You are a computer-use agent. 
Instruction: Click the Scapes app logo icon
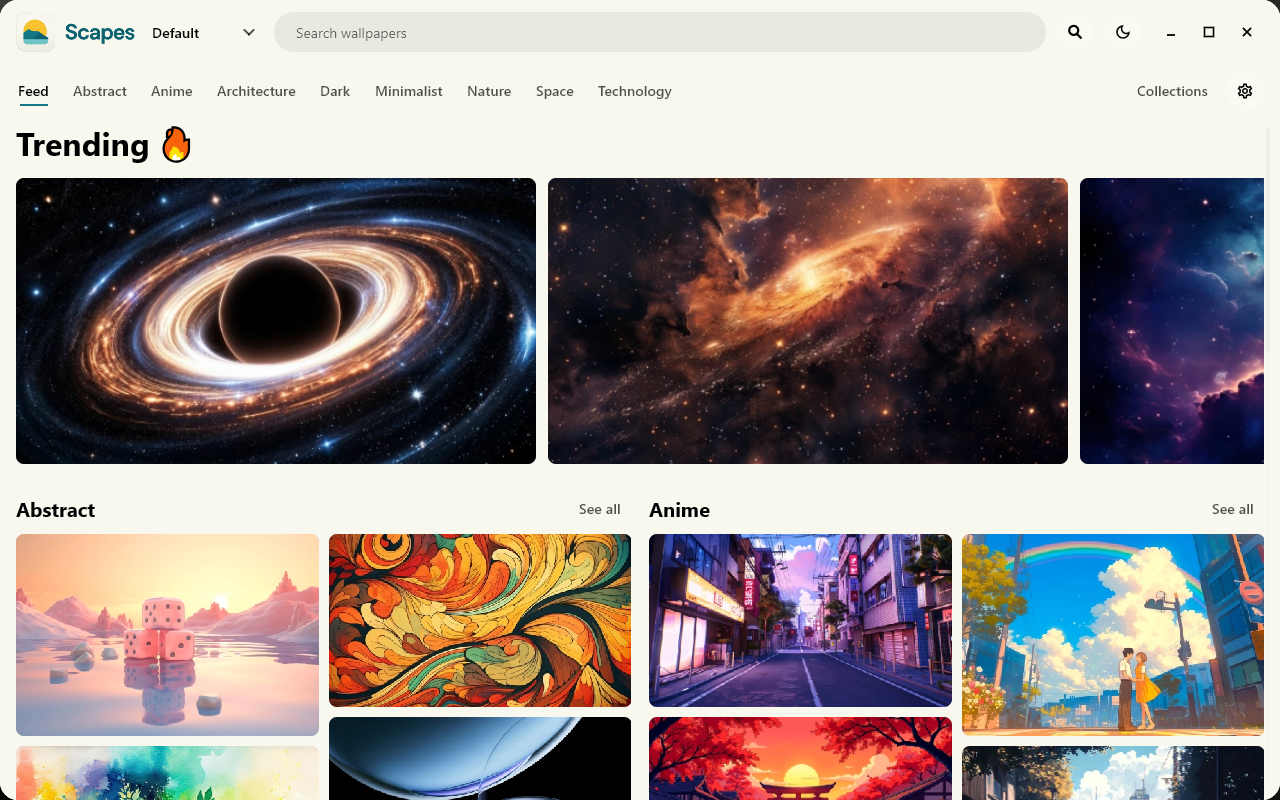[x=35, y=33]
